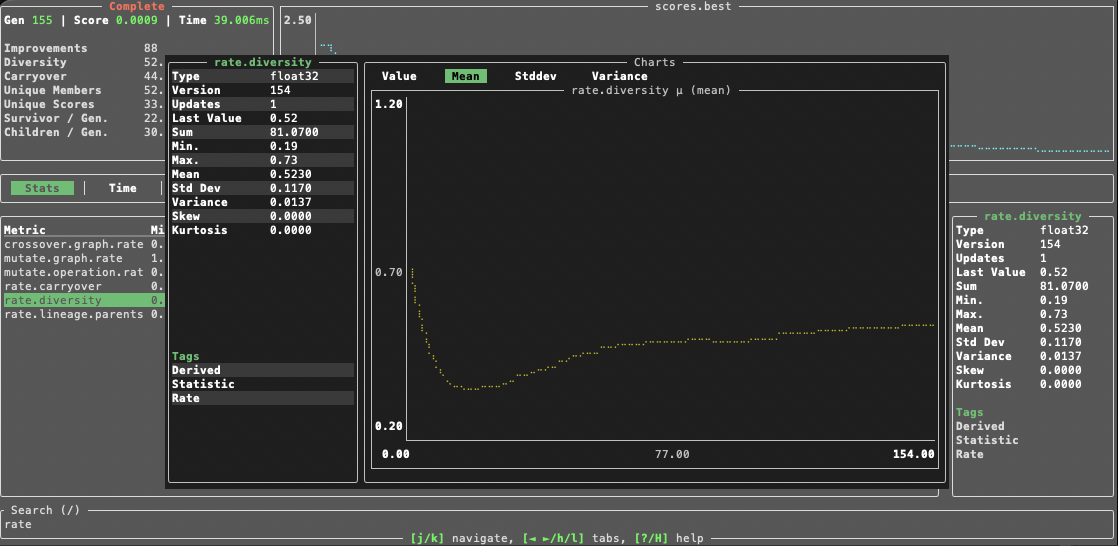
Task: Click Skew 0.0000 row in background side panel
Action: click(1032, 370)
